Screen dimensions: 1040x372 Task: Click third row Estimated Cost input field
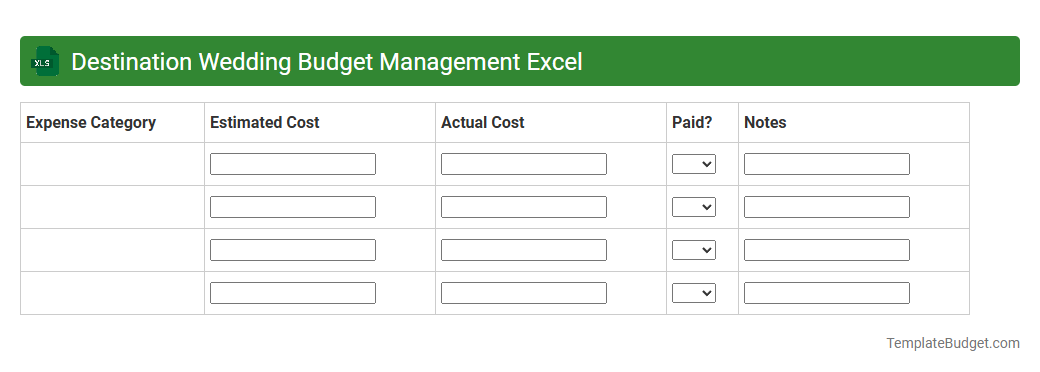(x=292, y=250)
